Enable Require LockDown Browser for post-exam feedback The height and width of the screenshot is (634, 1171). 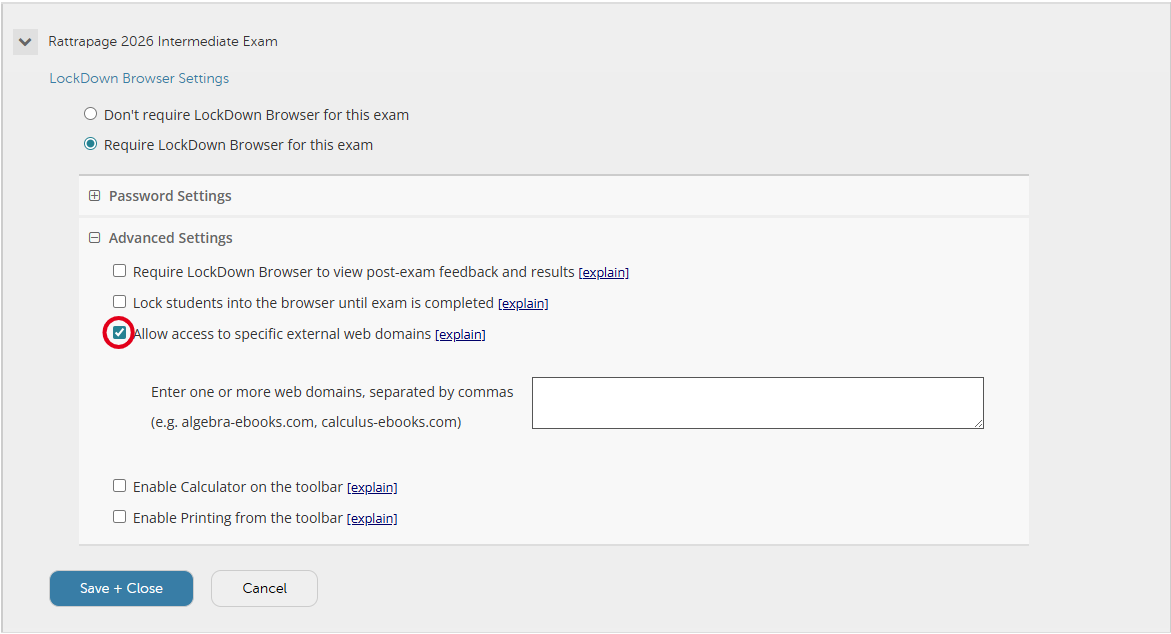(x=120, y=271)
